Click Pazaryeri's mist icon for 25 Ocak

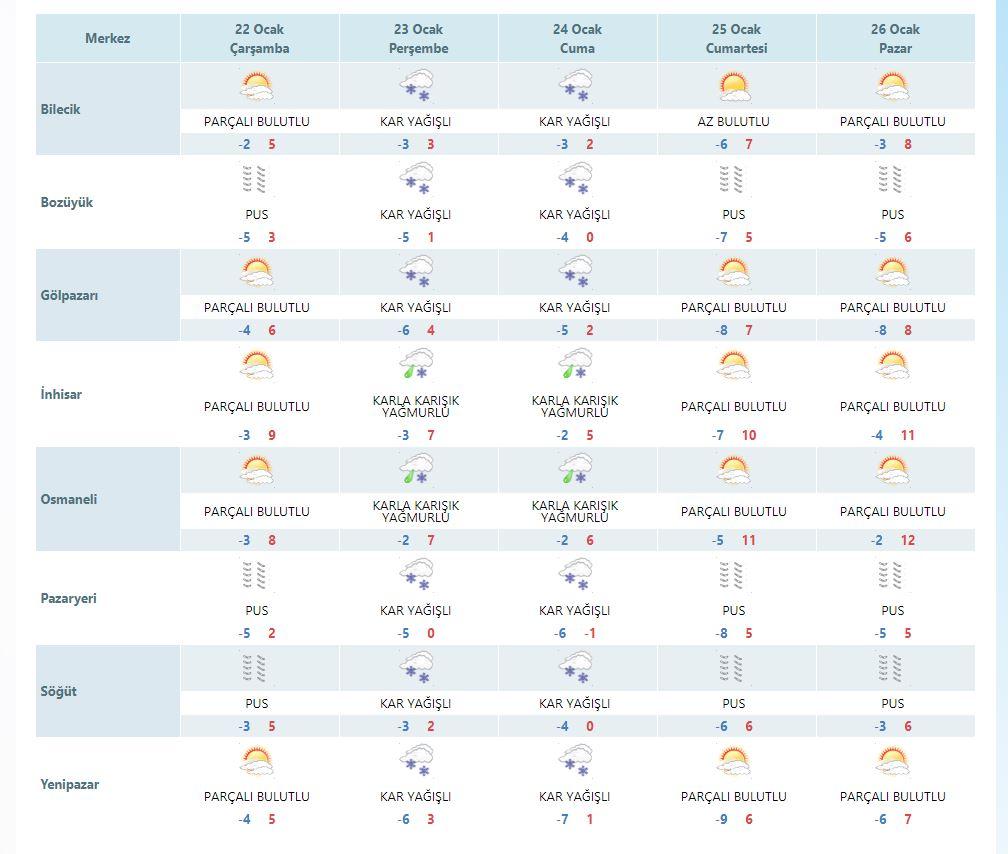(734, 576)
